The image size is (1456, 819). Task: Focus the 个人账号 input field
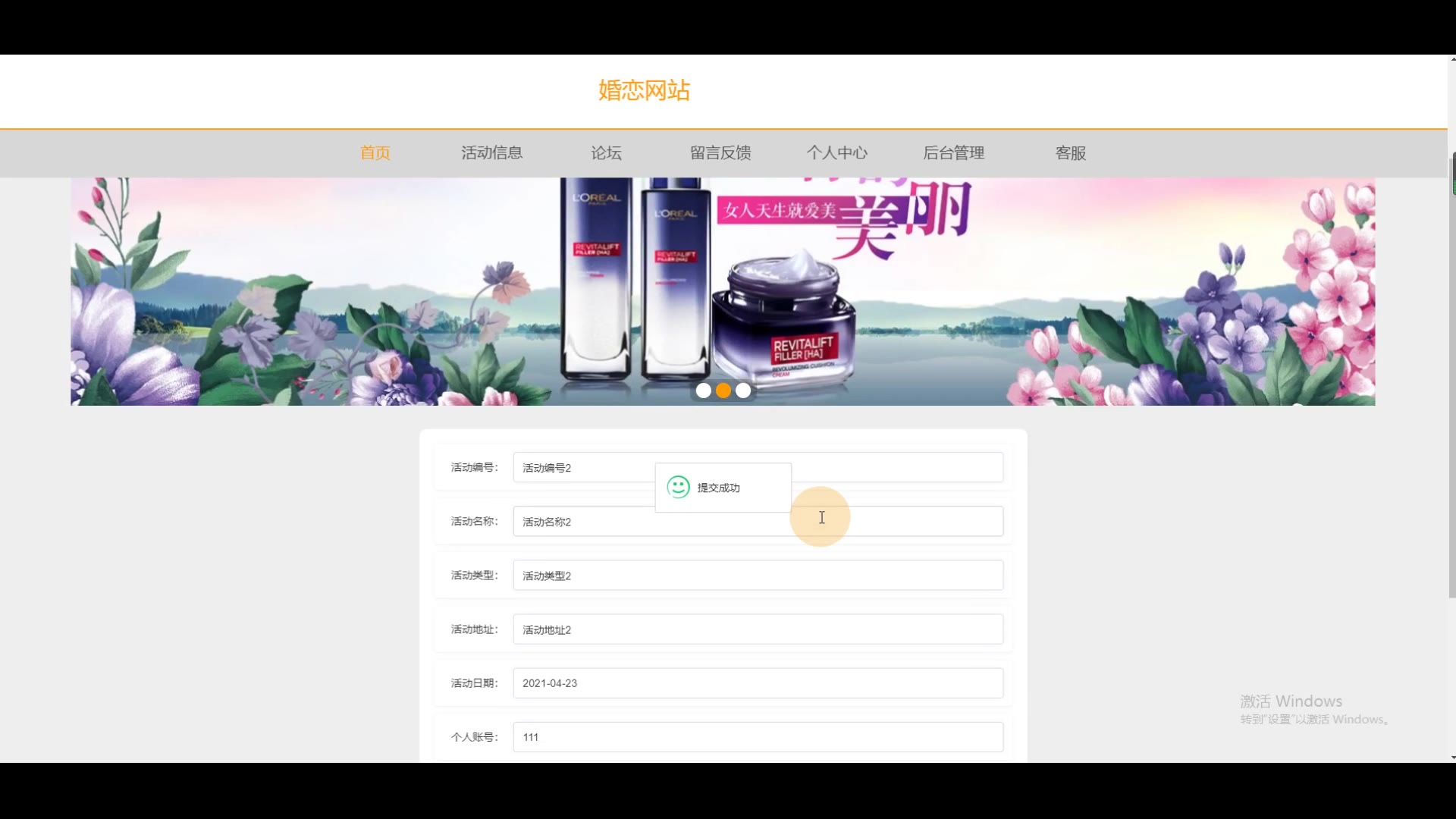tap(758, 736)
